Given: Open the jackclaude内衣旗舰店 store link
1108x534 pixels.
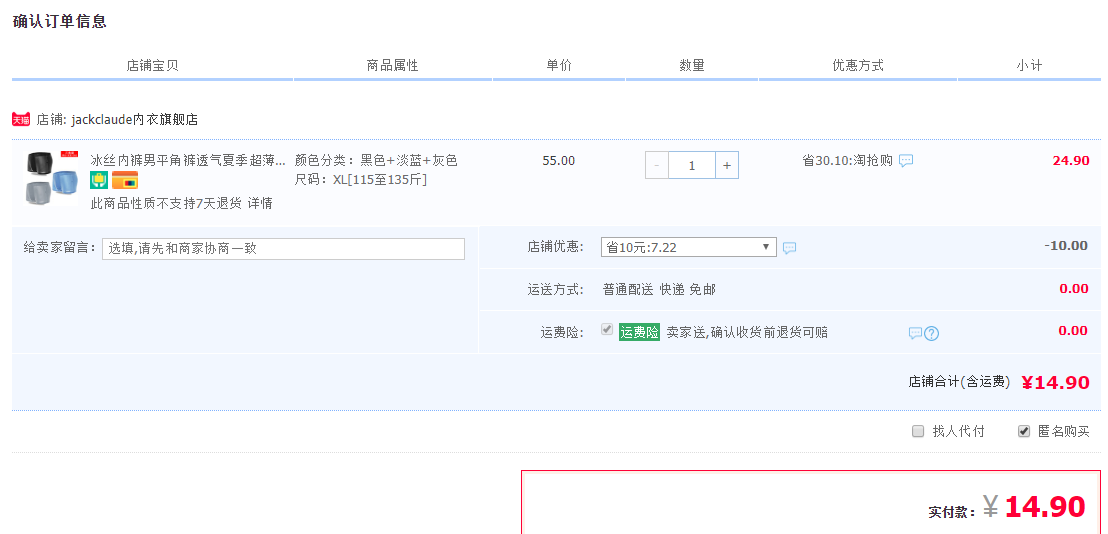Looking at the screenshot, I should (134, 119).
